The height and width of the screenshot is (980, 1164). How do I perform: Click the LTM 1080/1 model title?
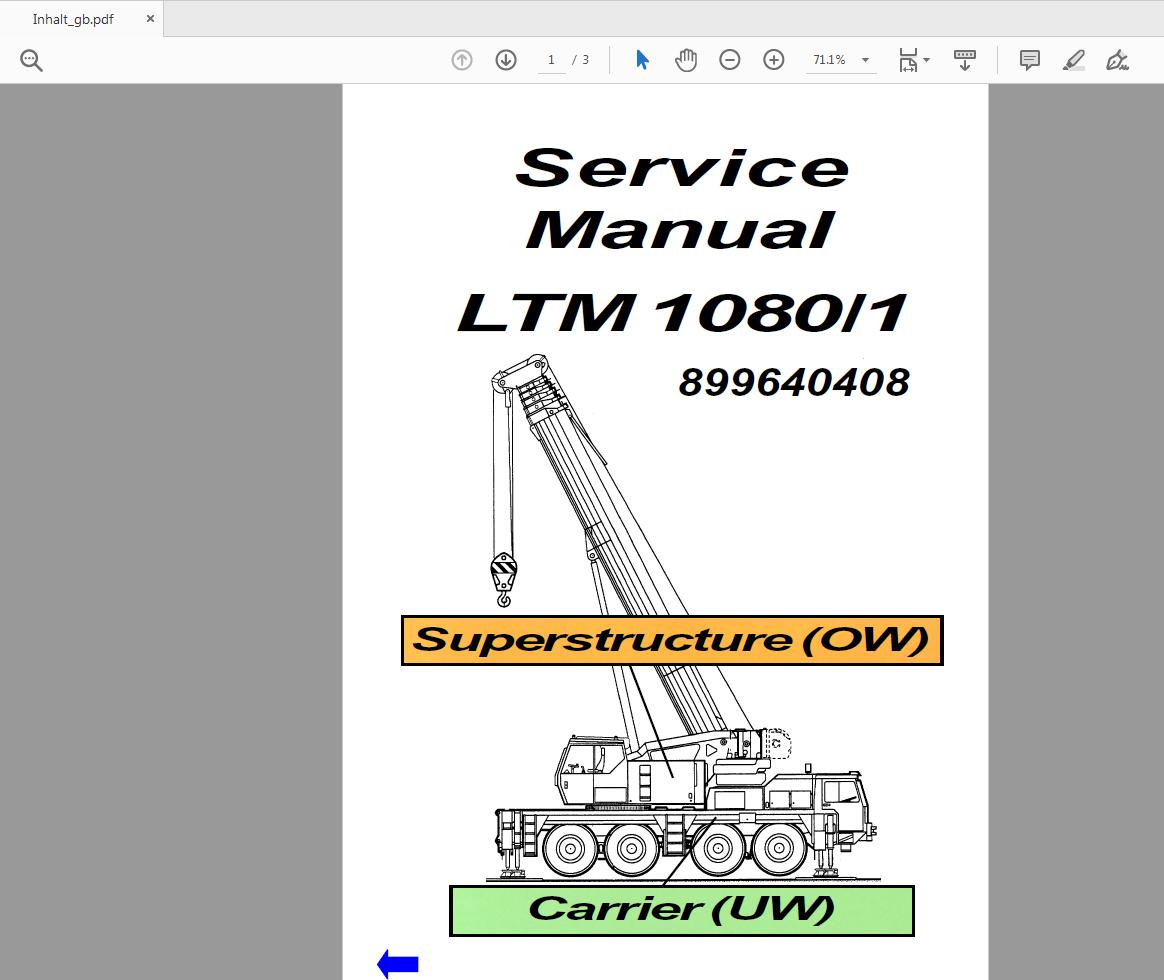coord(681,313)
